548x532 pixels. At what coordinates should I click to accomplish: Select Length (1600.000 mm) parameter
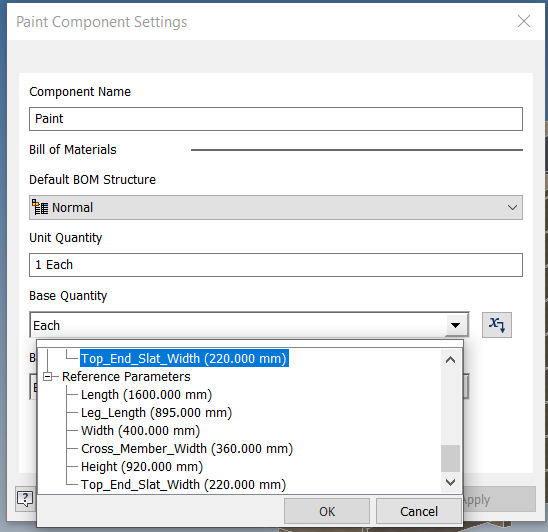(x=146, y=395)
